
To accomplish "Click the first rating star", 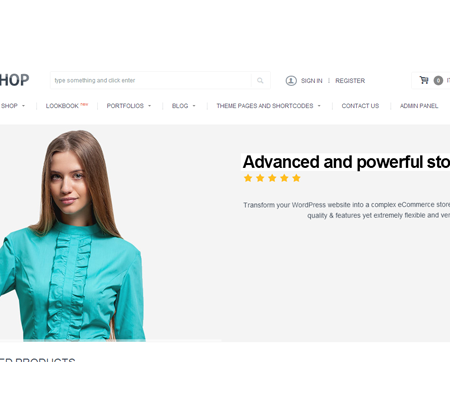I will (x=248, y=178).
